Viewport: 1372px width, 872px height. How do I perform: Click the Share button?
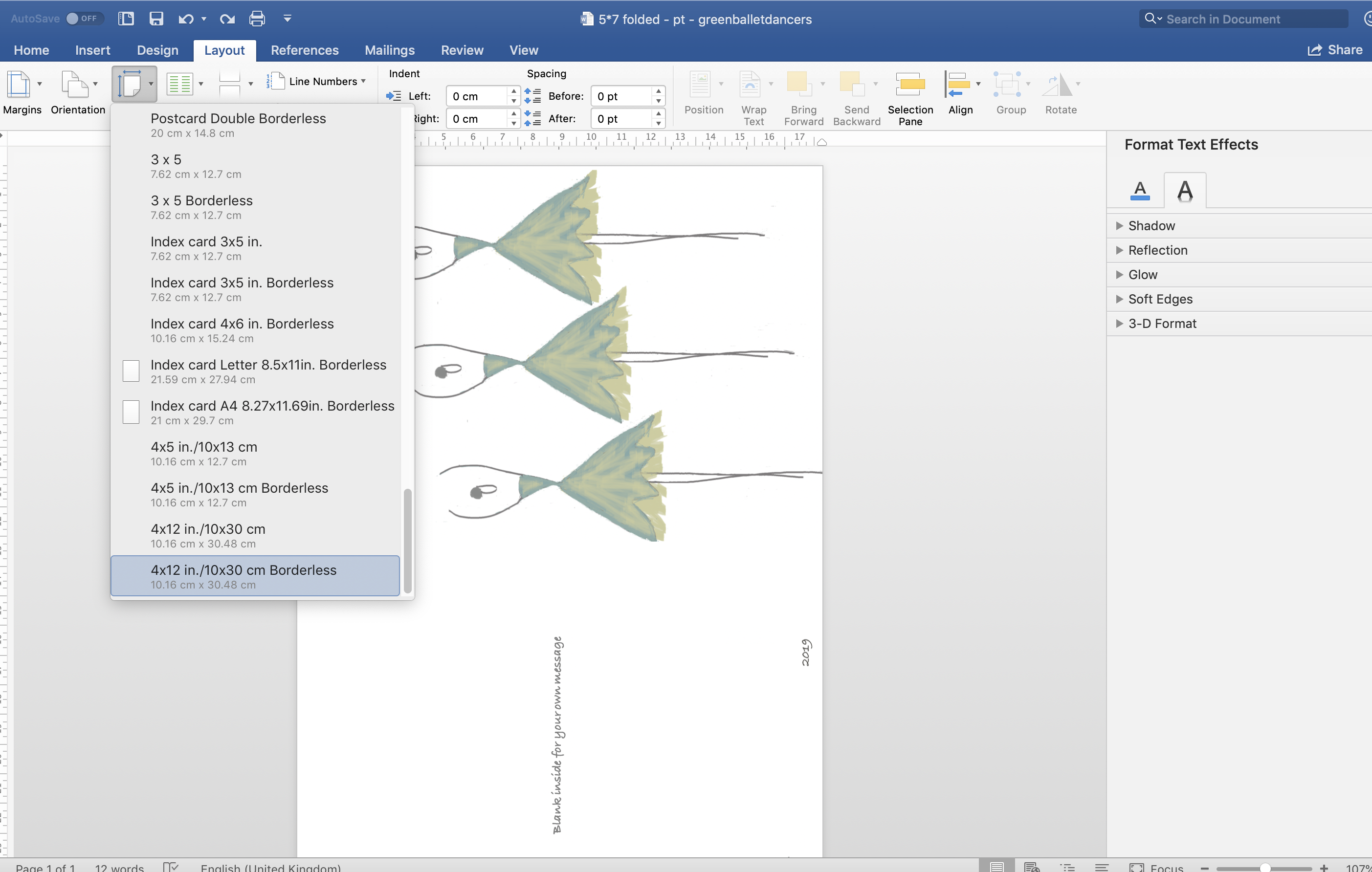1334,50
